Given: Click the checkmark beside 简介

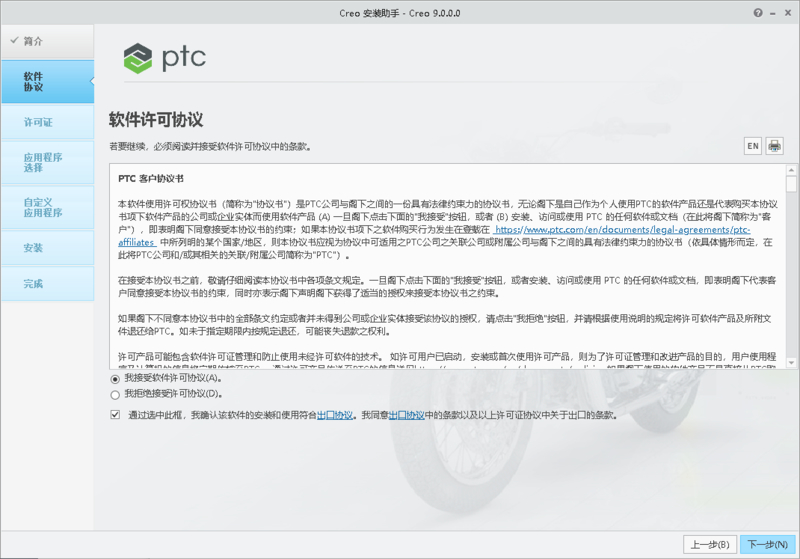Looking at the screenshot, I should [x=14, y=40].
